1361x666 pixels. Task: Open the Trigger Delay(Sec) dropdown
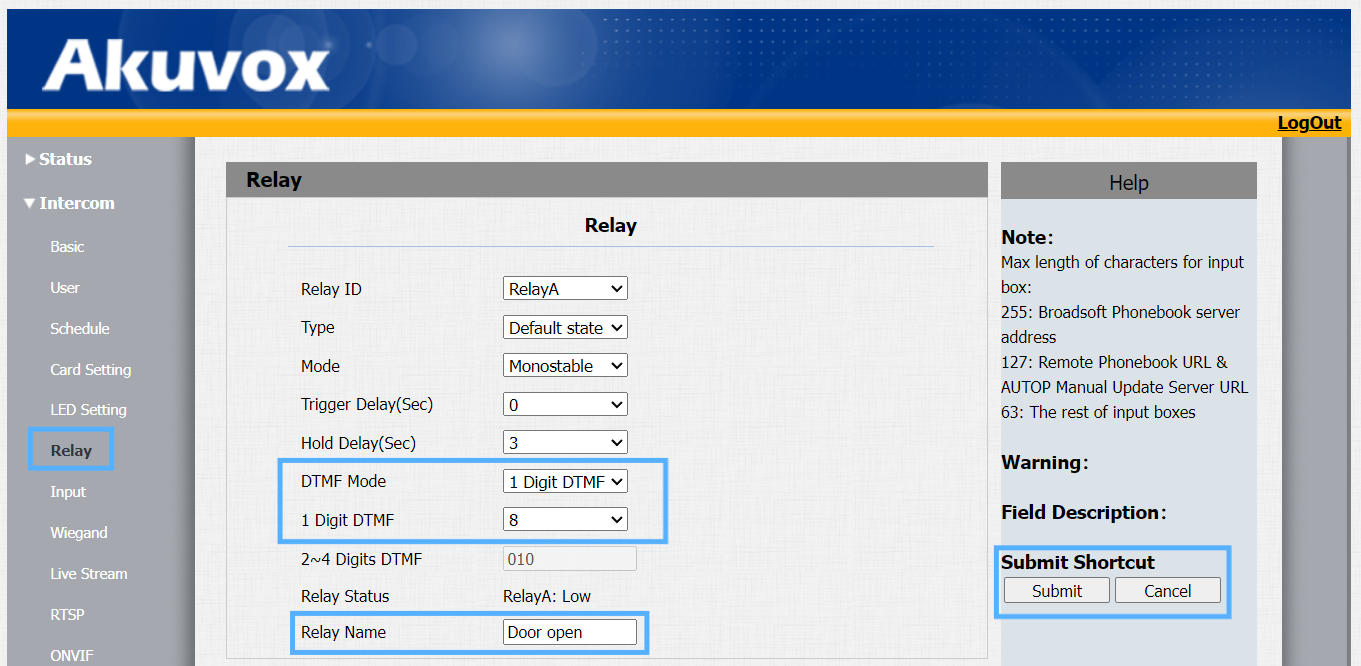pyautogui.click(x=565, y=405)
